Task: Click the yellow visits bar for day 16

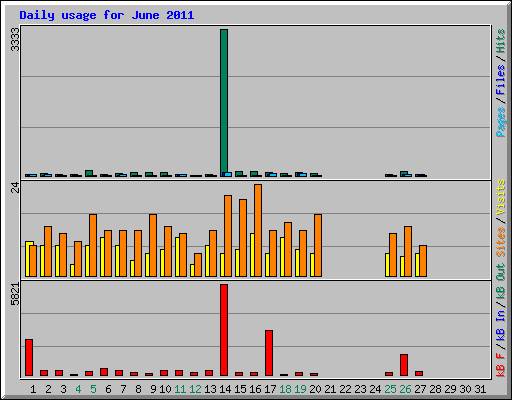Action: [x=252, y=255]
